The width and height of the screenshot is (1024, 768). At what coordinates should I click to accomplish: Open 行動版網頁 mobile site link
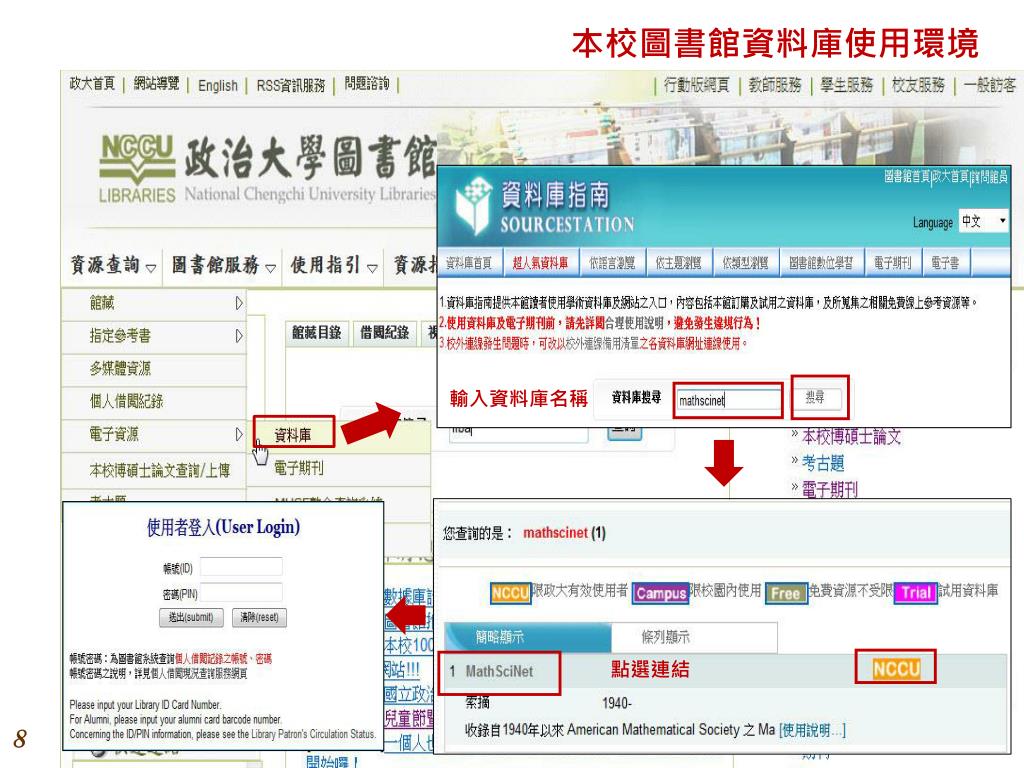[x=696, y=85]
